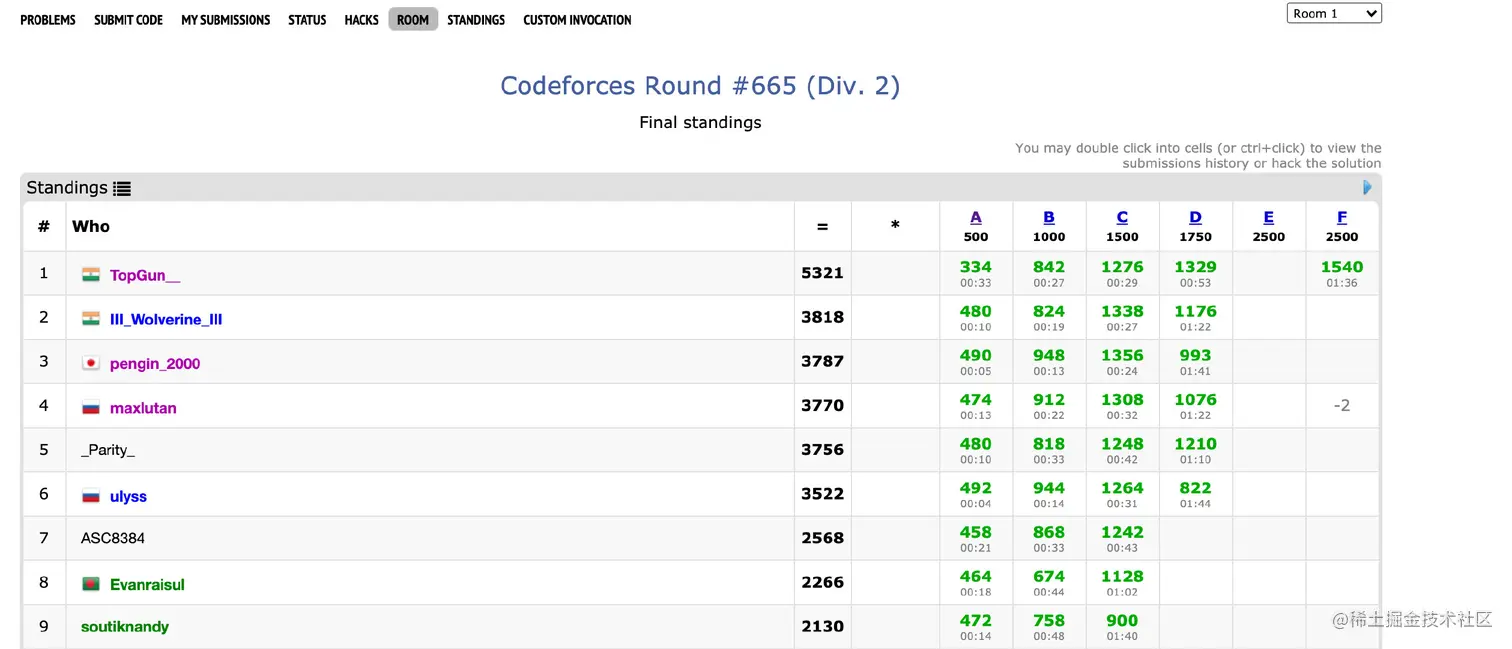This screenshot has width=1512, height=649.
Task: Click the * hacks column header
Action: pos(895,226)
